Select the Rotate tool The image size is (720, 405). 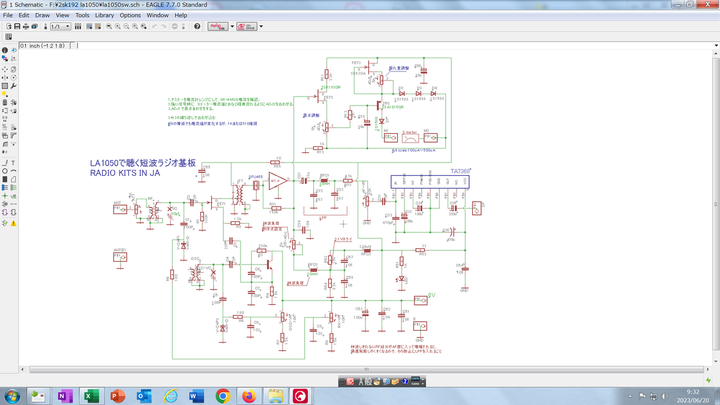[14, 77]
